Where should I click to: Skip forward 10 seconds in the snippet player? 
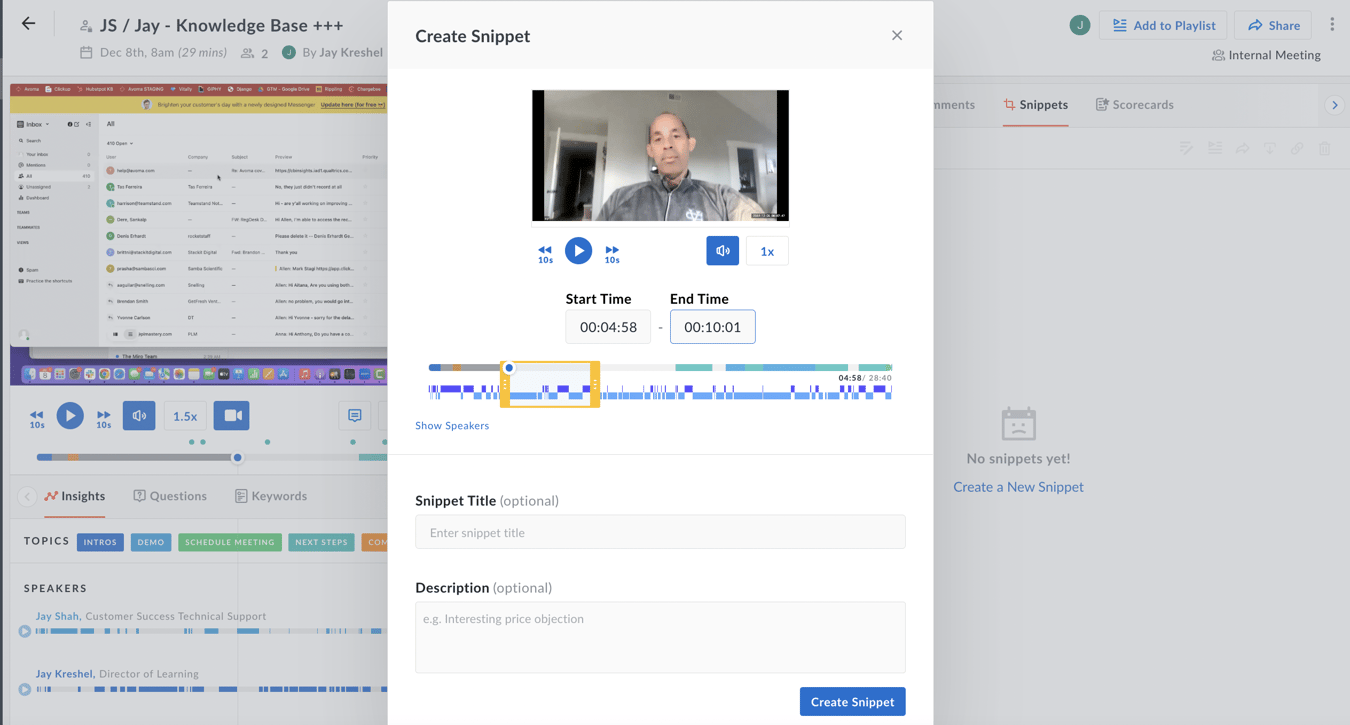pyautogui.click(x=611, y=251)
